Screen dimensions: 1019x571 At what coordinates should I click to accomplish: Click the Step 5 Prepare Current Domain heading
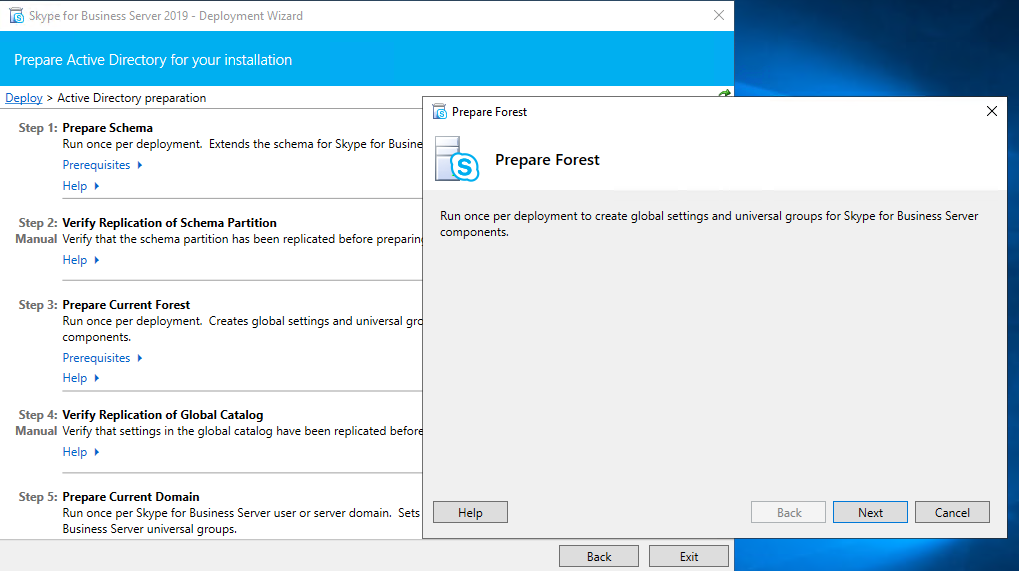point(130,497)
